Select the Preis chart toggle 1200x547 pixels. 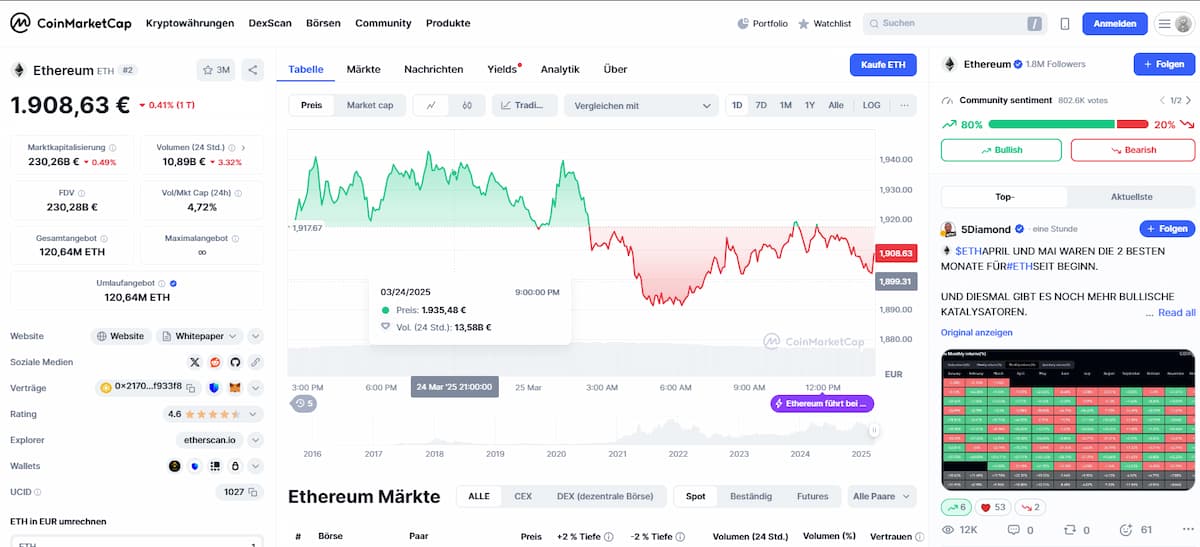click(x=312, y=105)
